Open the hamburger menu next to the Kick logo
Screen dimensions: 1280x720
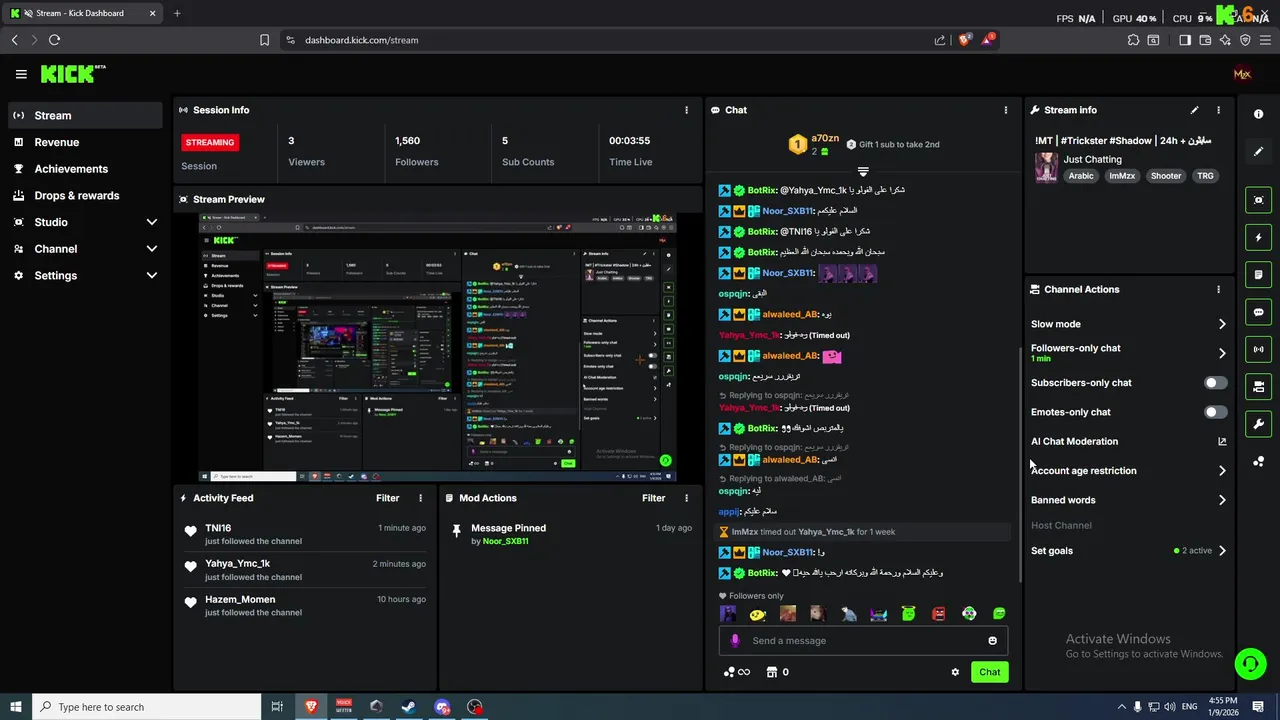pyautogui.click(x=21, y=74)
